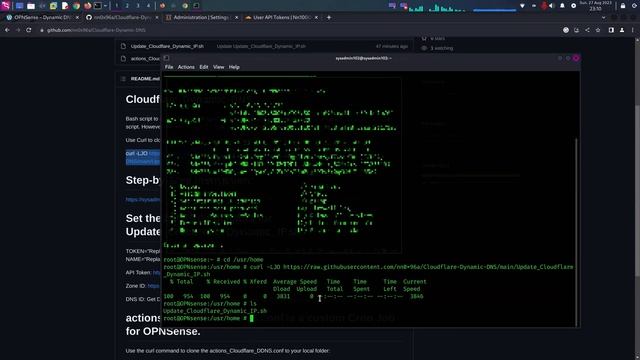The image size is (640, 360).
Task: Bookmark this page with the star icon
Action: click(598, 30)
